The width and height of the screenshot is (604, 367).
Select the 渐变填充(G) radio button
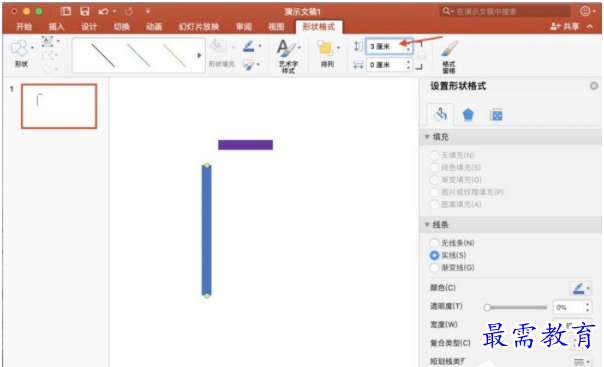[434, 180]
